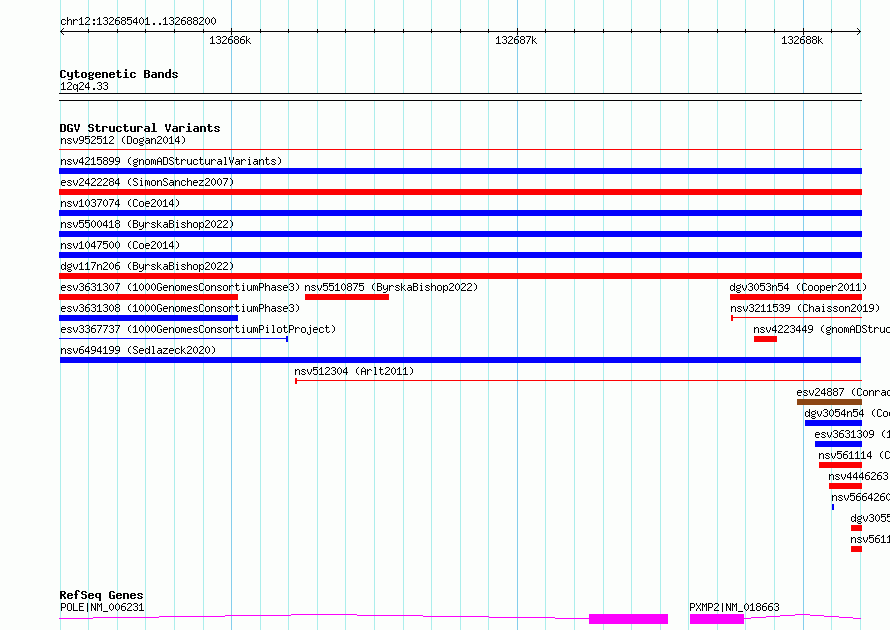Click the red bar under dgv3053n54
The height and width of the screenshot is (630, 890).
[x=796, y=297]
